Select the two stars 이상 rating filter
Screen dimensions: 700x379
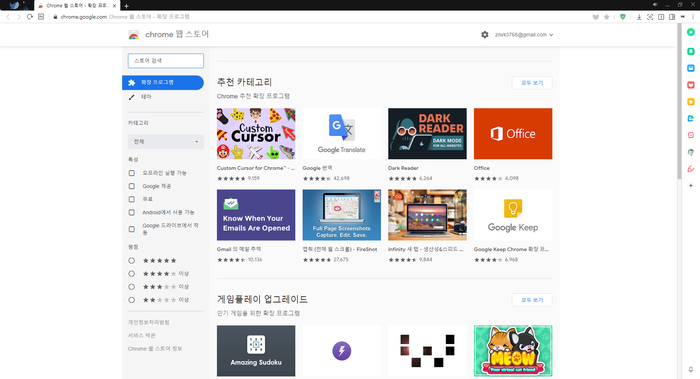click(132, 300)
